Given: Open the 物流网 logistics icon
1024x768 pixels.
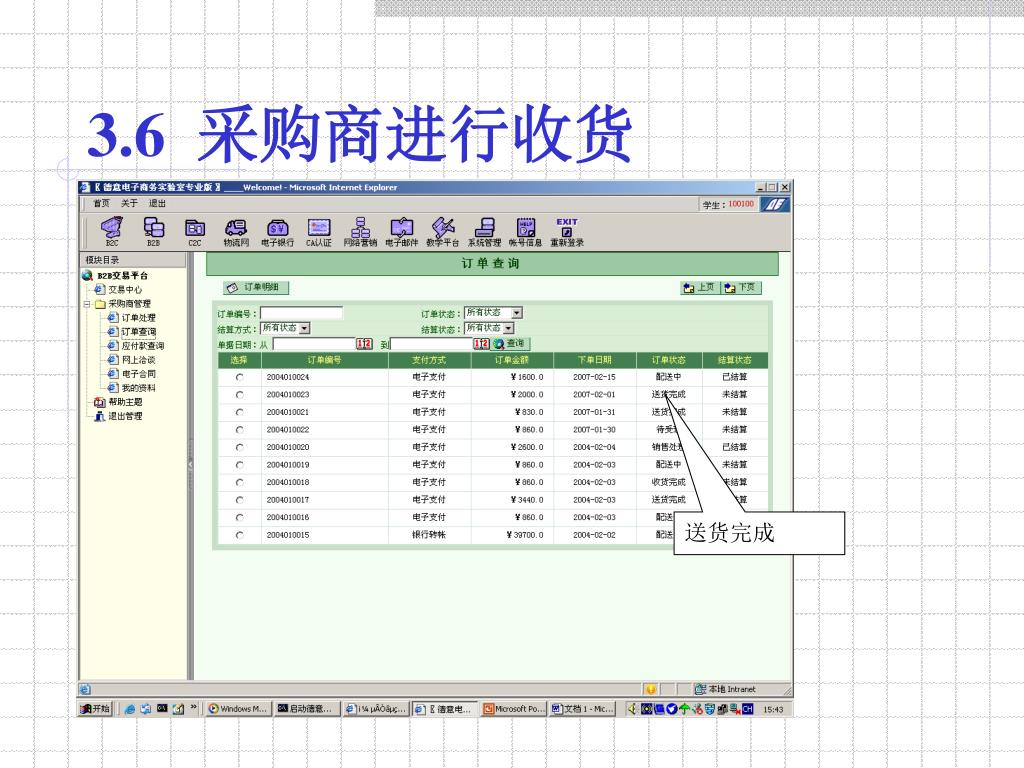Looking at the screenshot, I should pyautogui.click(x=236, y=231).
